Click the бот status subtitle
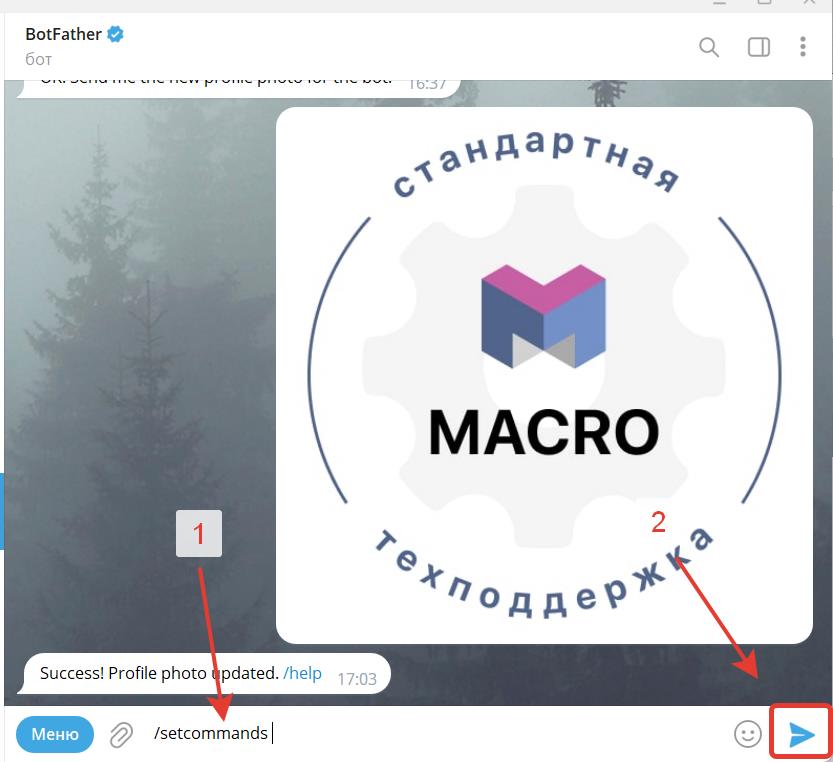Screen dimensions: 833x762 [x=38, y=59]
